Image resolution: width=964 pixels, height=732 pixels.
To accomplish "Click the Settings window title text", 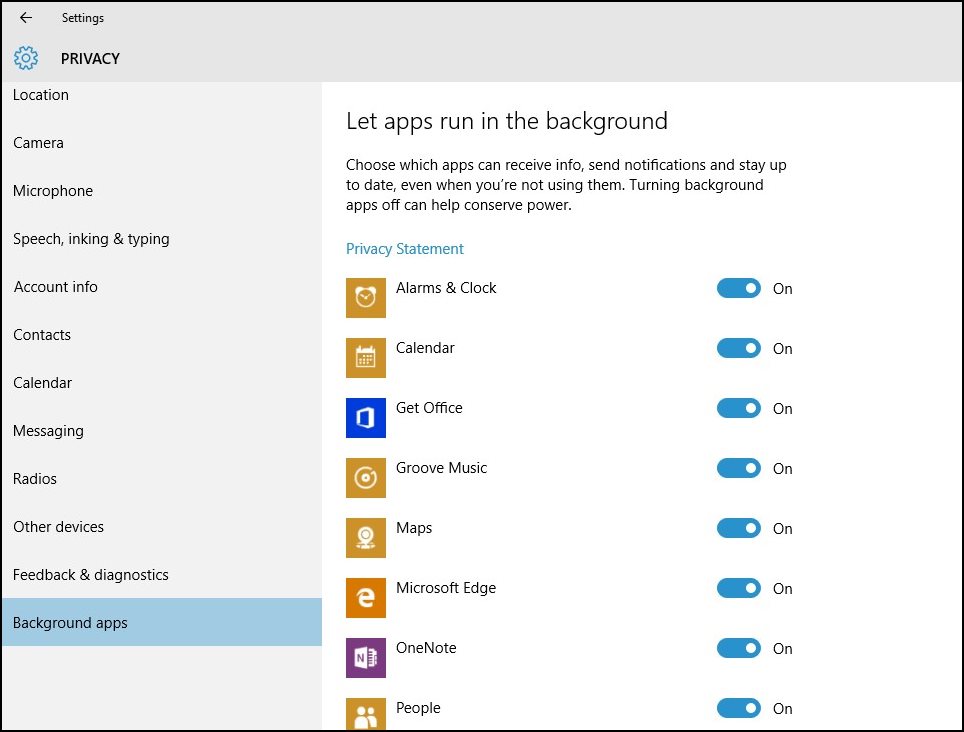I will [82, 18].
